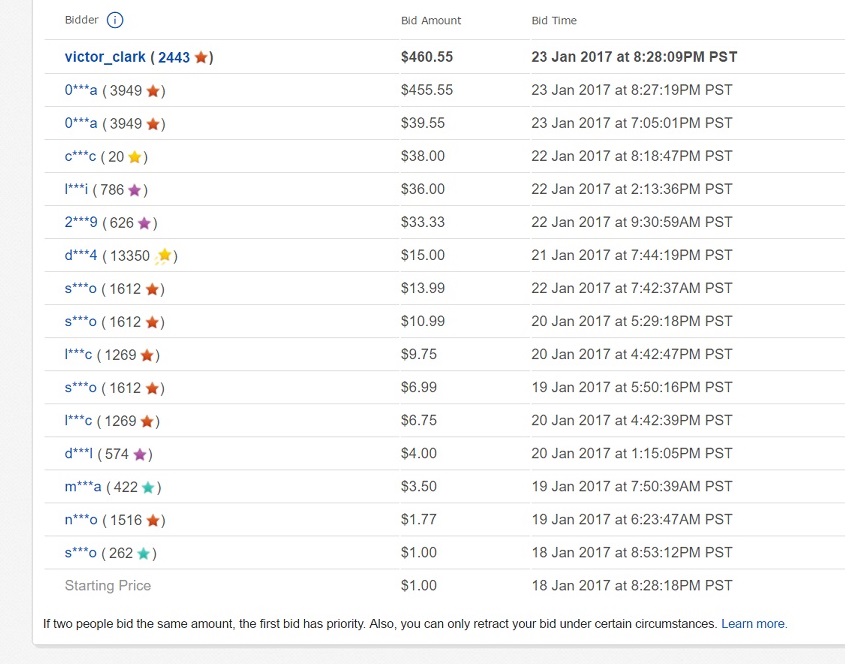Click shooting star icon beside d***4
Image resolution: width=859 pixels, height=664 pixels.
[x=163, y=256]
